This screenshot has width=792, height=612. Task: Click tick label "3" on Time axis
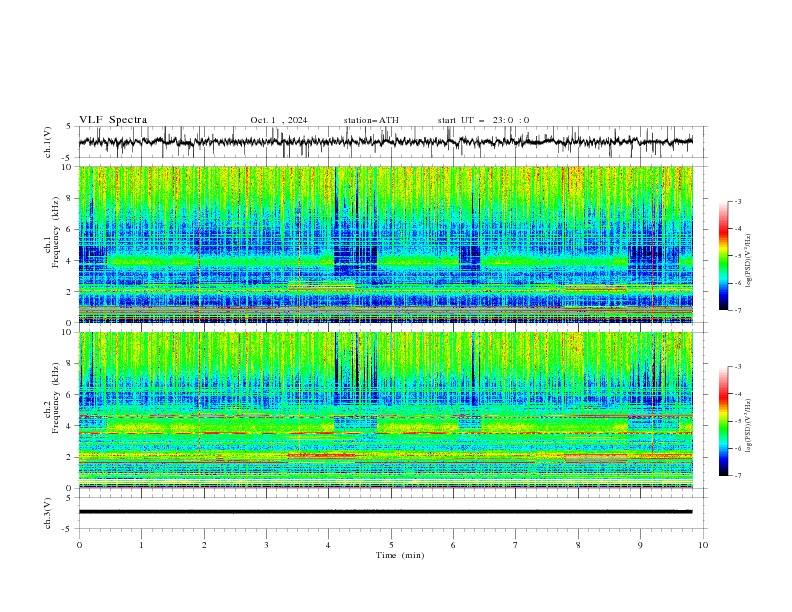(266, 545)
